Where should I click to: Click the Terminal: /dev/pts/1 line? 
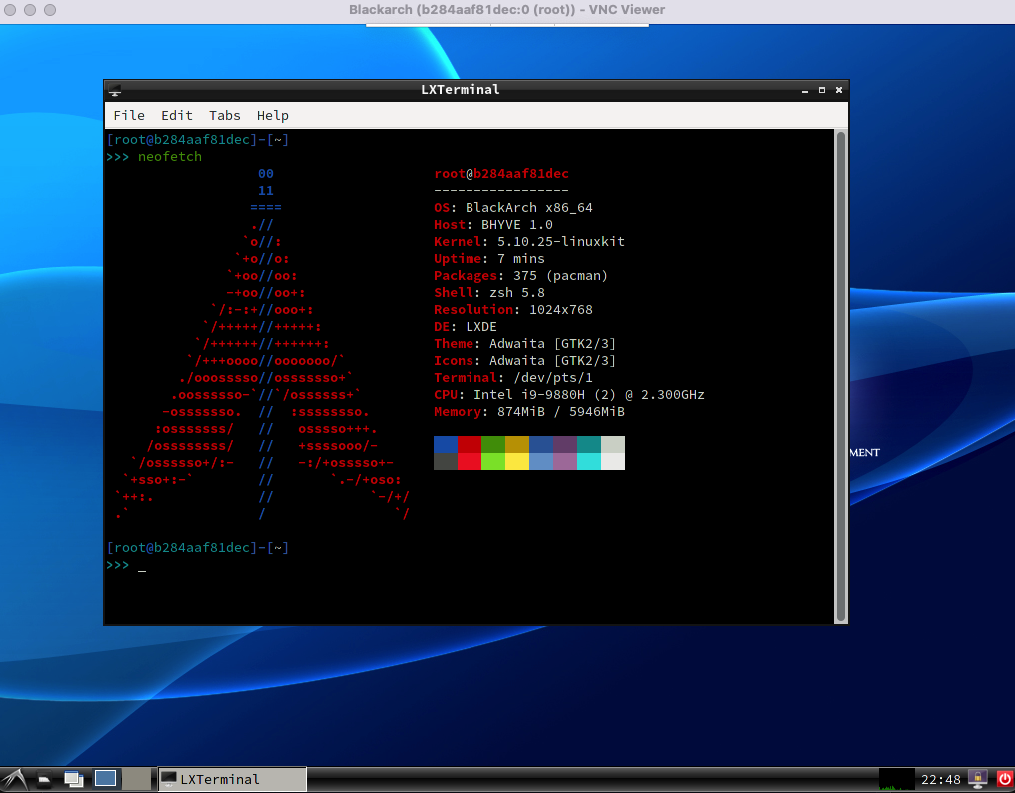pyautogui.click(x=513, y=377)
